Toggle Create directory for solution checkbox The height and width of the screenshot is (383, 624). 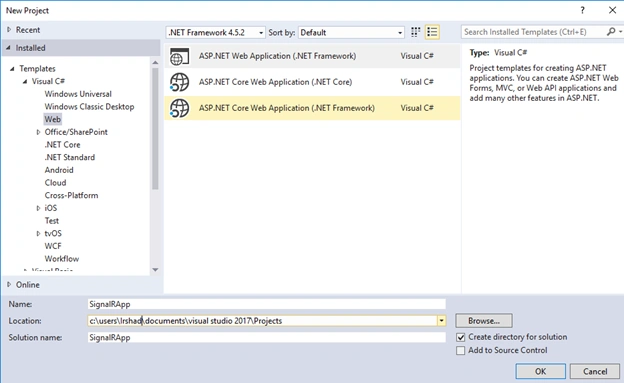[460, 337]
